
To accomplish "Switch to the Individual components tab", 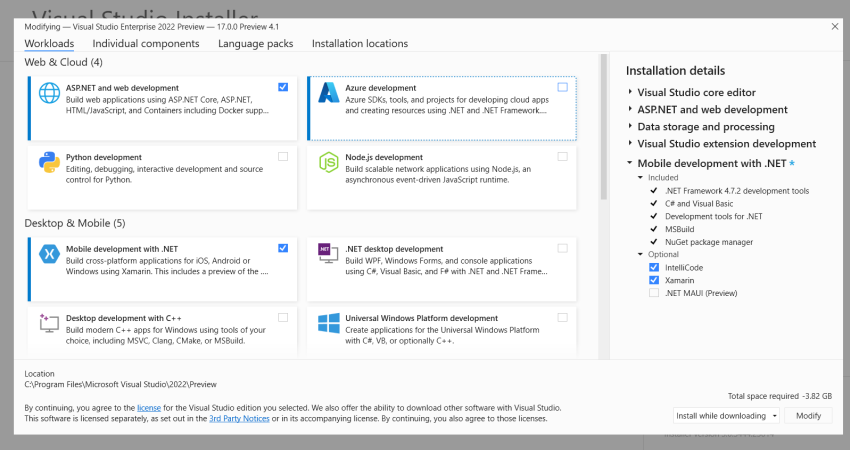I will 146,43.
